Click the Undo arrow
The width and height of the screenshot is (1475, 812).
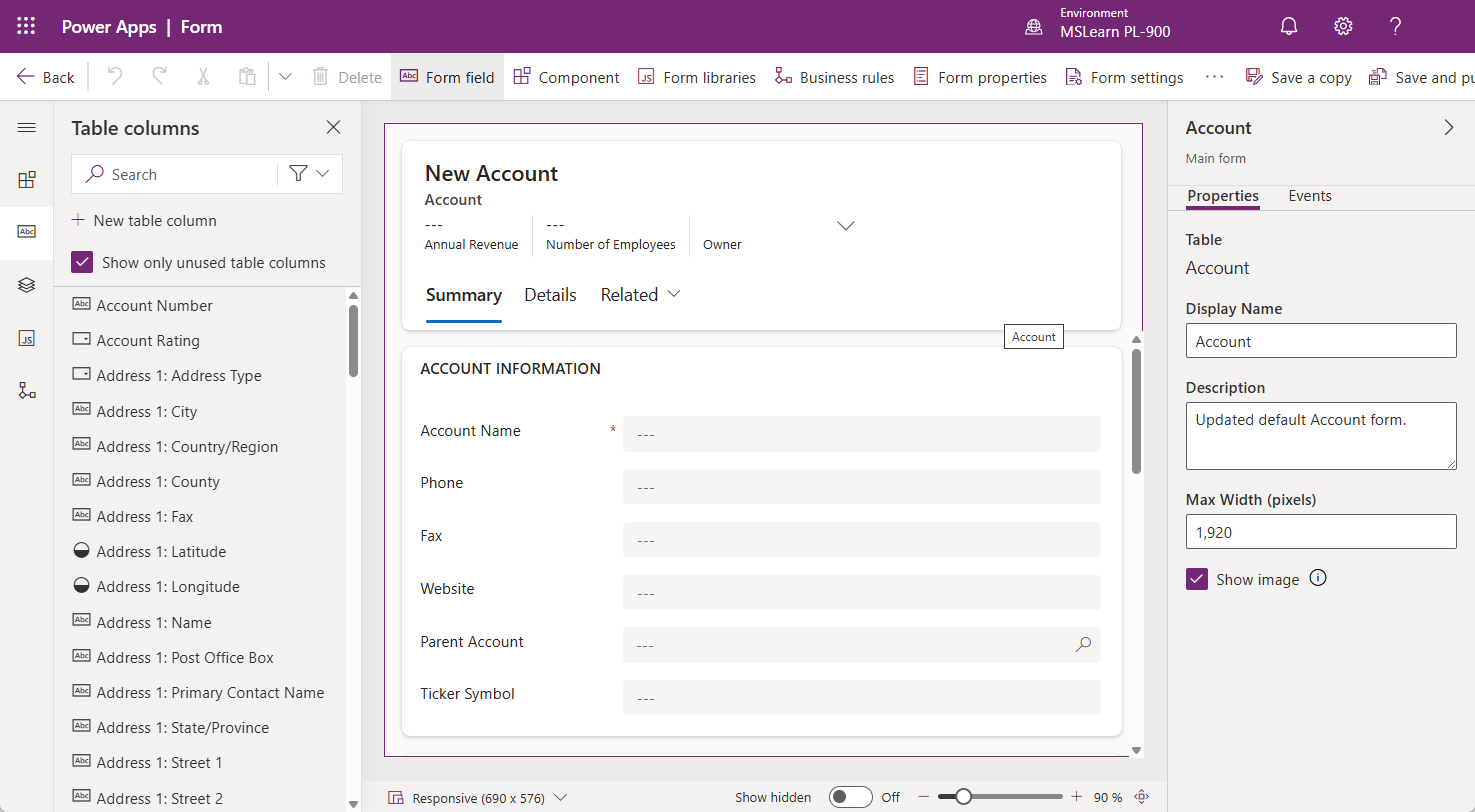(115, 77)
